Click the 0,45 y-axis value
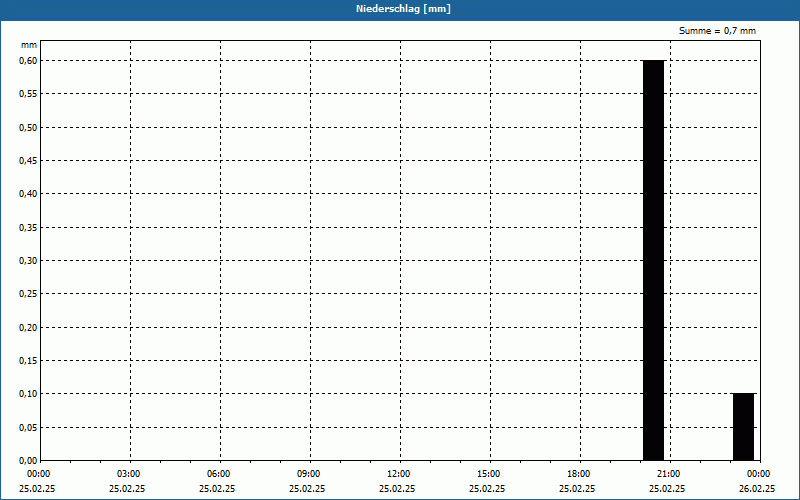The image size is (800, 500). coord(28,161)
